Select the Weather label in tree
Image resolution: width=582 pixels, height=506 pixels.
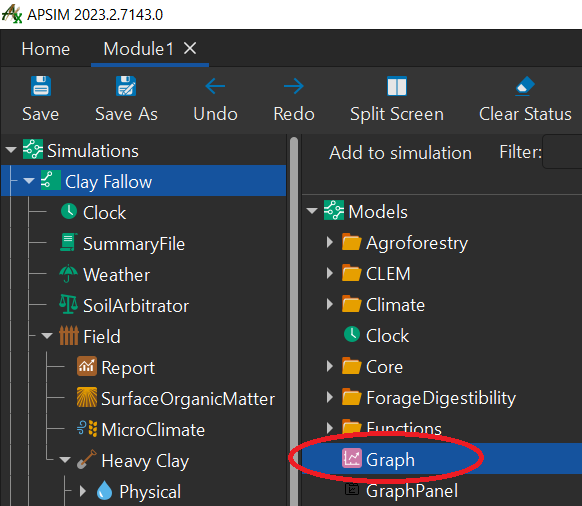(117, 275)
